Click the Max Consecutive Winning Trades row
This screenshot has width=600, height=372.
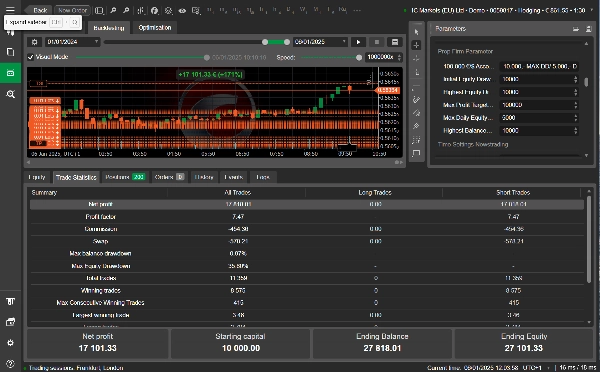pyautogui.click(x=307, y=303)
